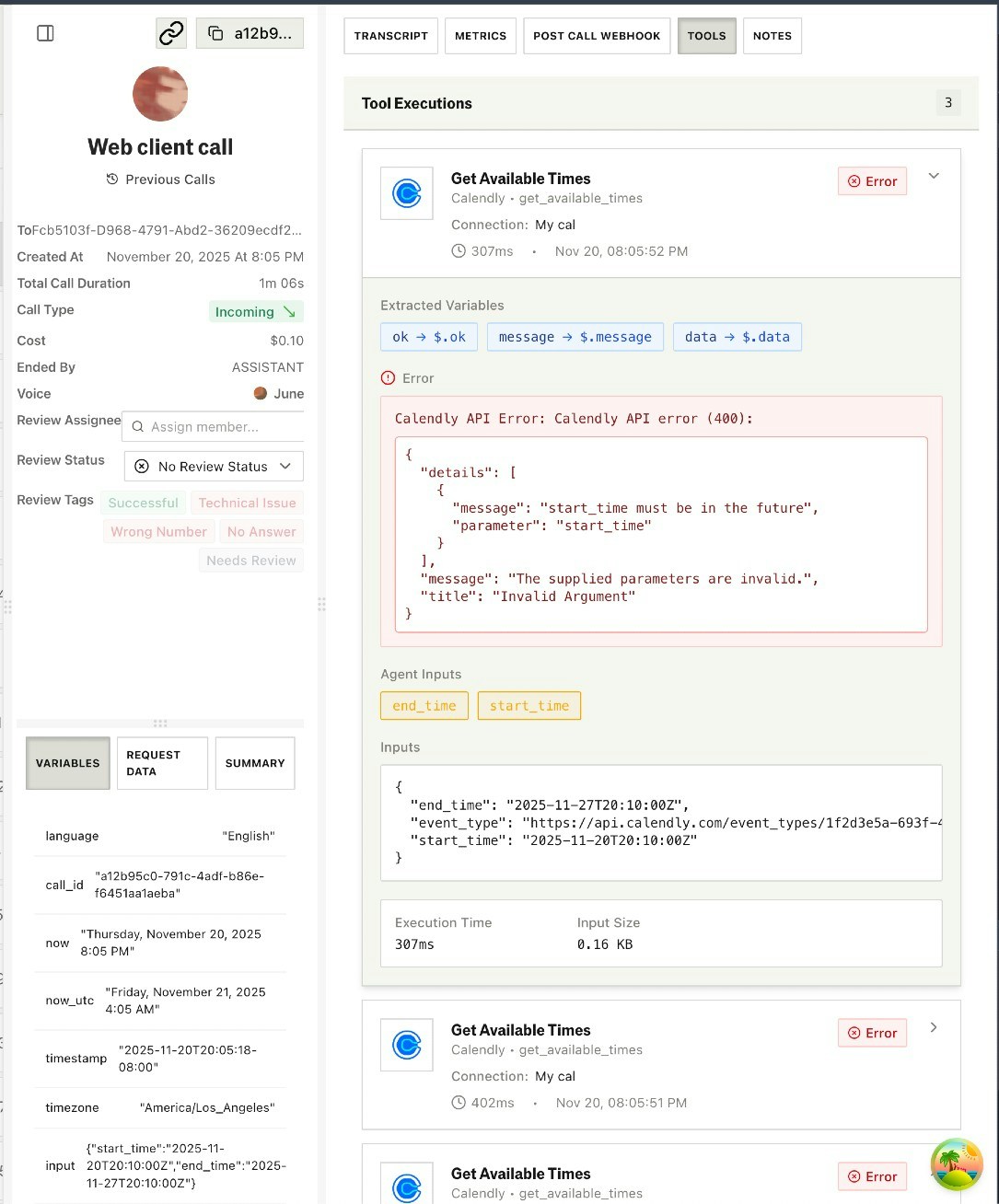The height and width of the screenshot is (1204, 999).
Task: Click the Web client call avatar image
Action: click(x=160, y=94)
